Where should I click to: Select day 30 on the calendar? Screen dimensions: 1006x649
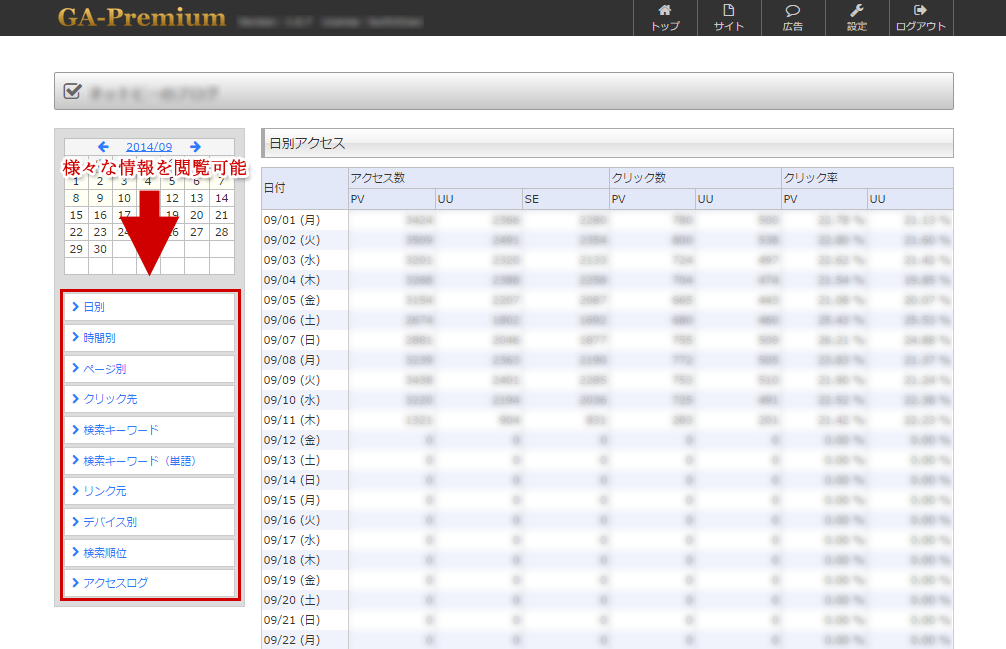tap(100, 249)
